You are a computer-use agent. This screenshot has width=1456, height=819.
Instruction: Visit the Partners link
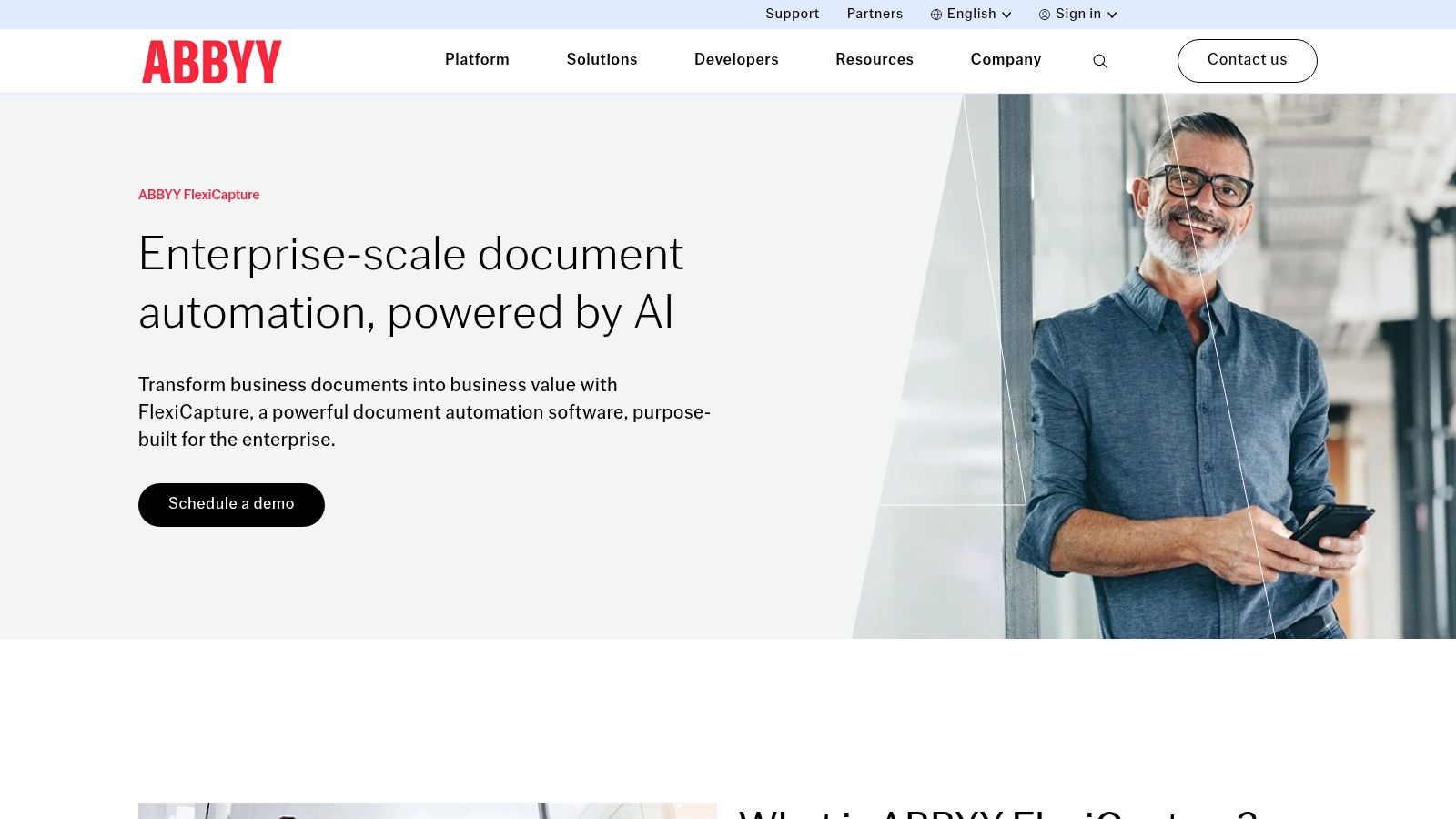(x=875, y=14)
